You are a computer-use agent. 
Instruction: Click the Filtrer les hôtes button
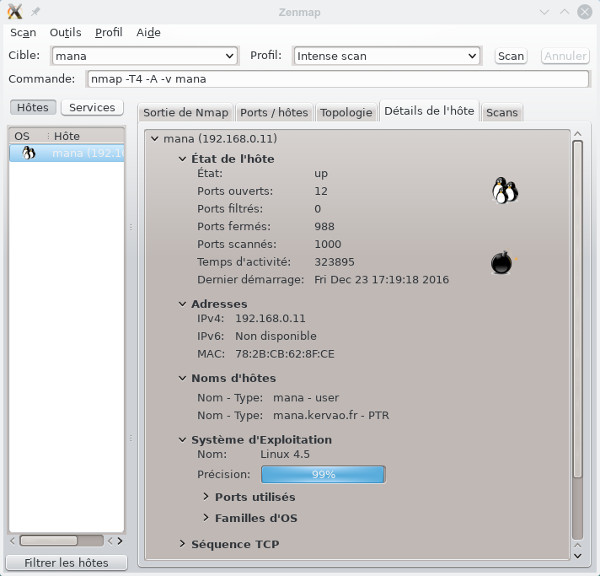pyautogui.click(x=66, y=563)
